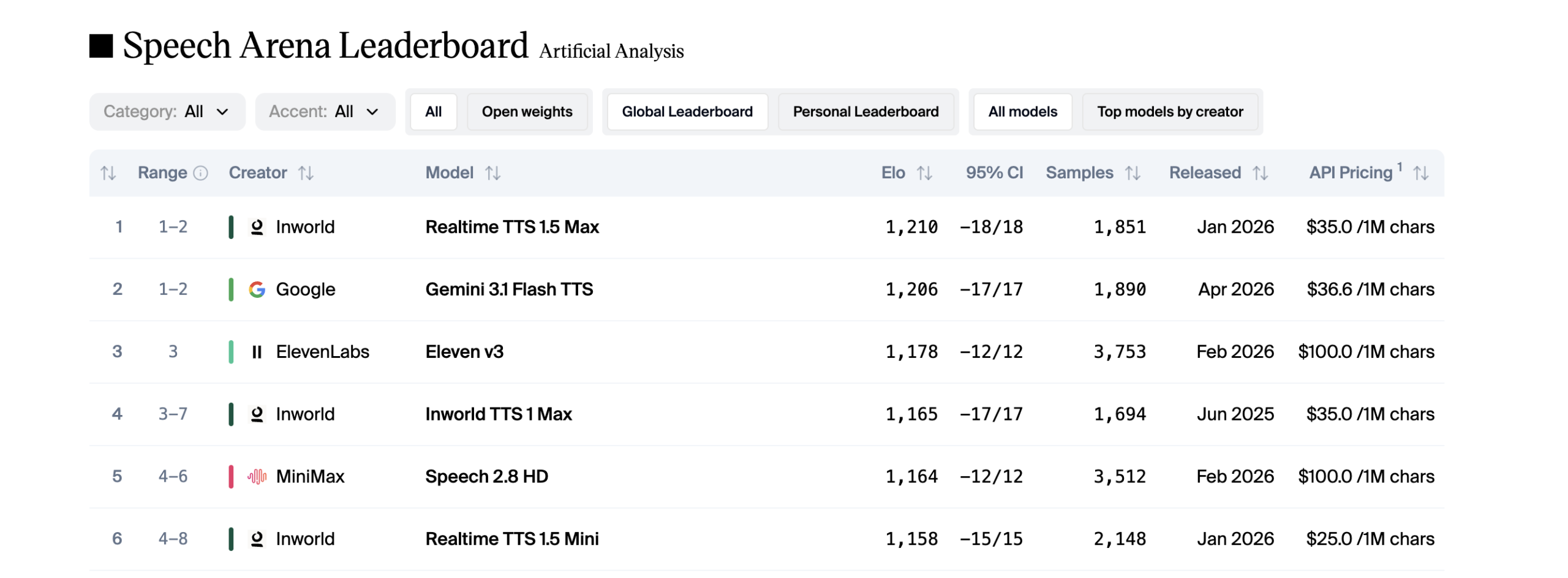Open the Eleven v3 model
The image size is (1568, 578).
pyautogui.click(x=464, y=352)
